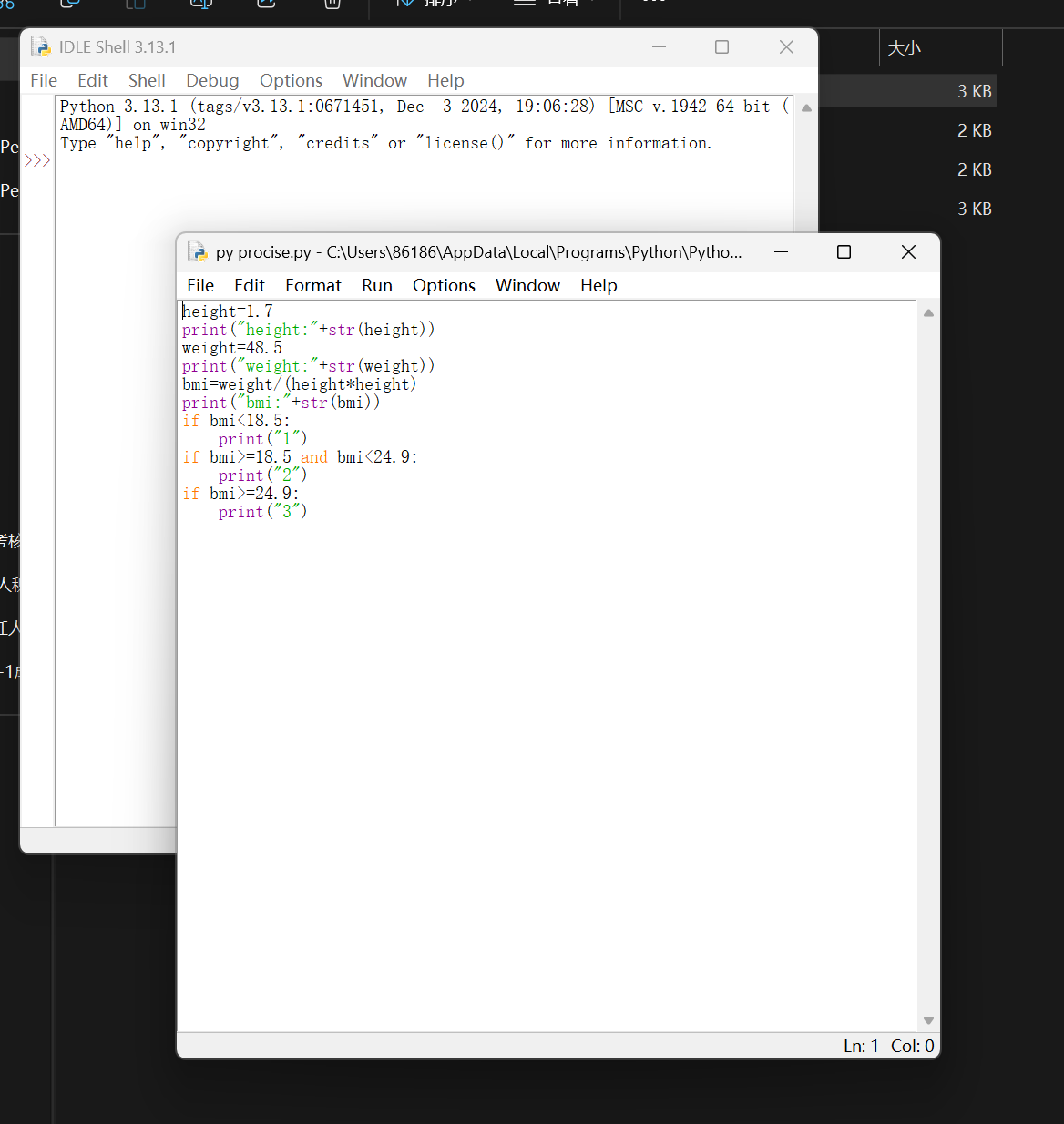Click the bmi=weight/(height*height) line

(299, 384)
